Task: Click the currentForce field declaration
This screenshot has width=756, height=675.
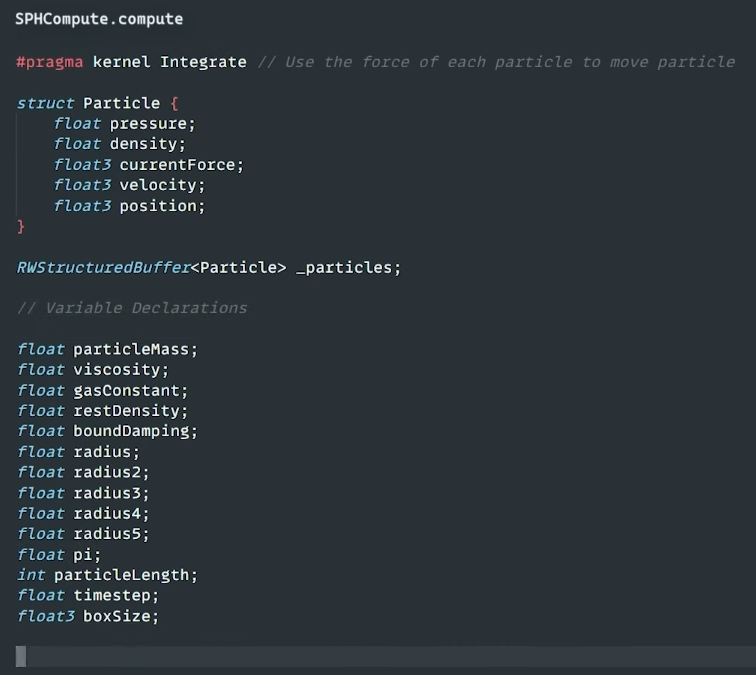Action: coord(181,165)
